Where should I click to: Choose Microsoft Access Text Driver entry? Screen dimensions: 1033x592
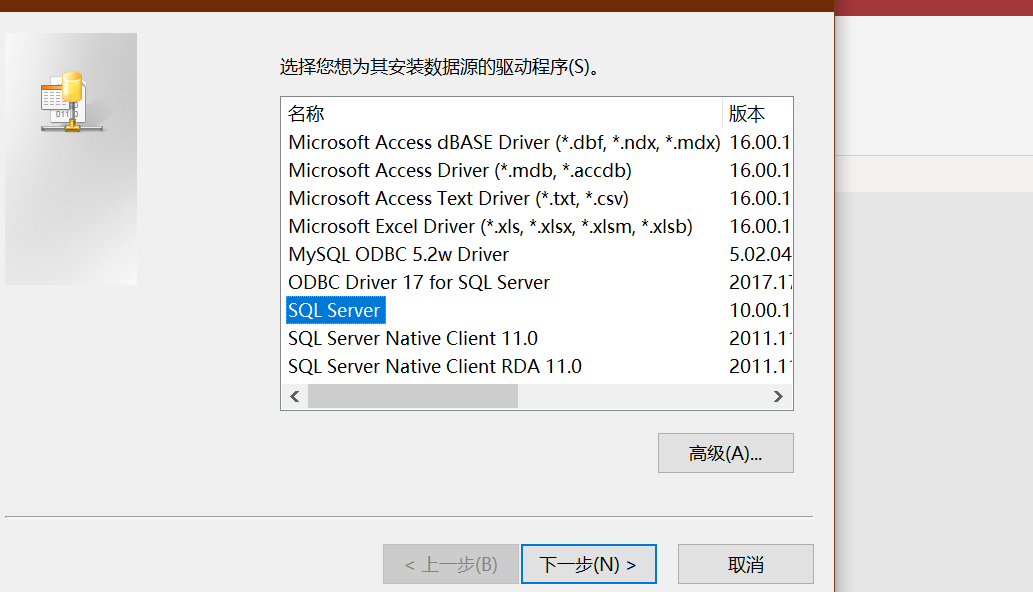[x=459, y=198]
